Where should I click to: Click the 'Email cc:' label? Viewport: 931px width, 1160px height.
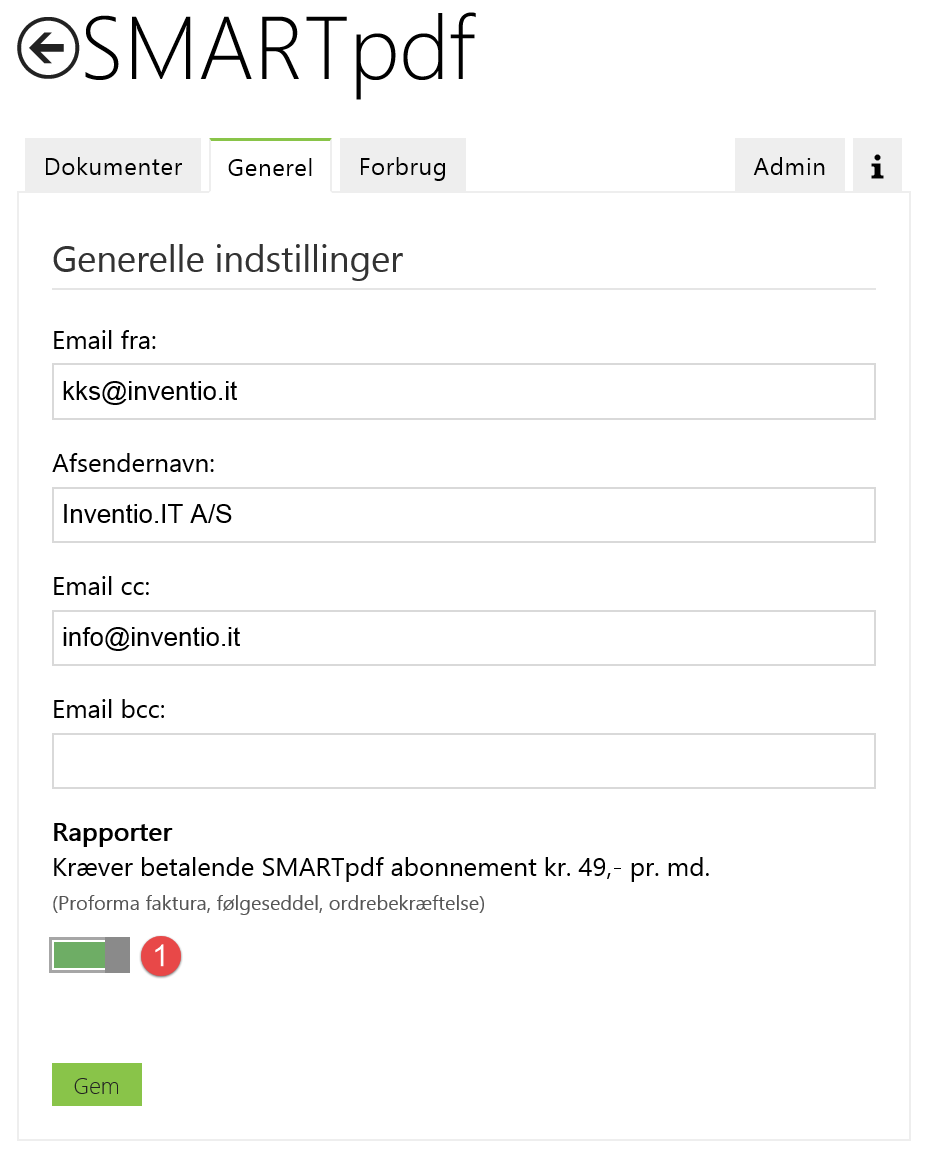(x=101, y=587)
